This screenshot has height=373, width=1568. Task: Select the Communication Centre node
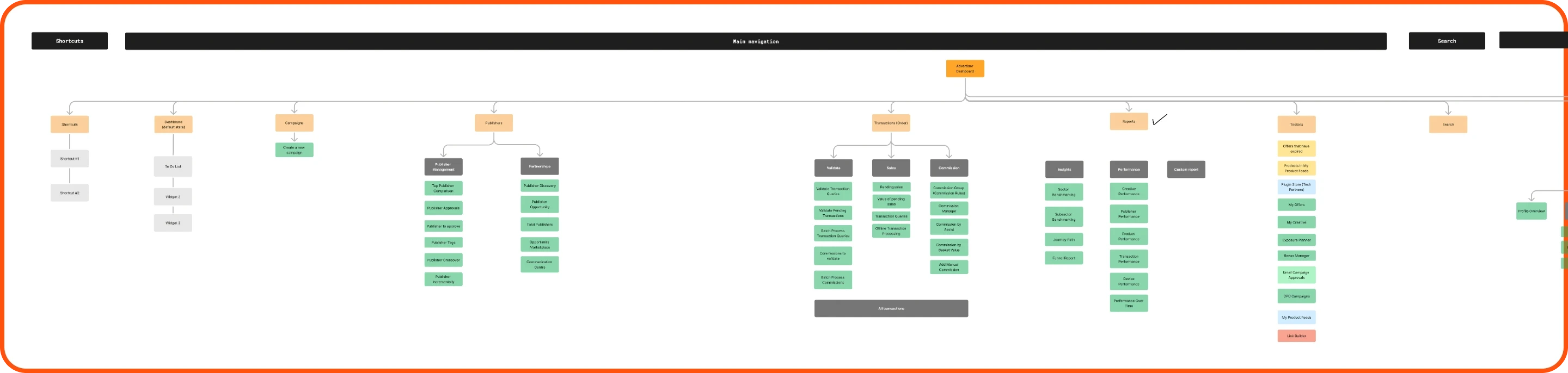[540, 264]
